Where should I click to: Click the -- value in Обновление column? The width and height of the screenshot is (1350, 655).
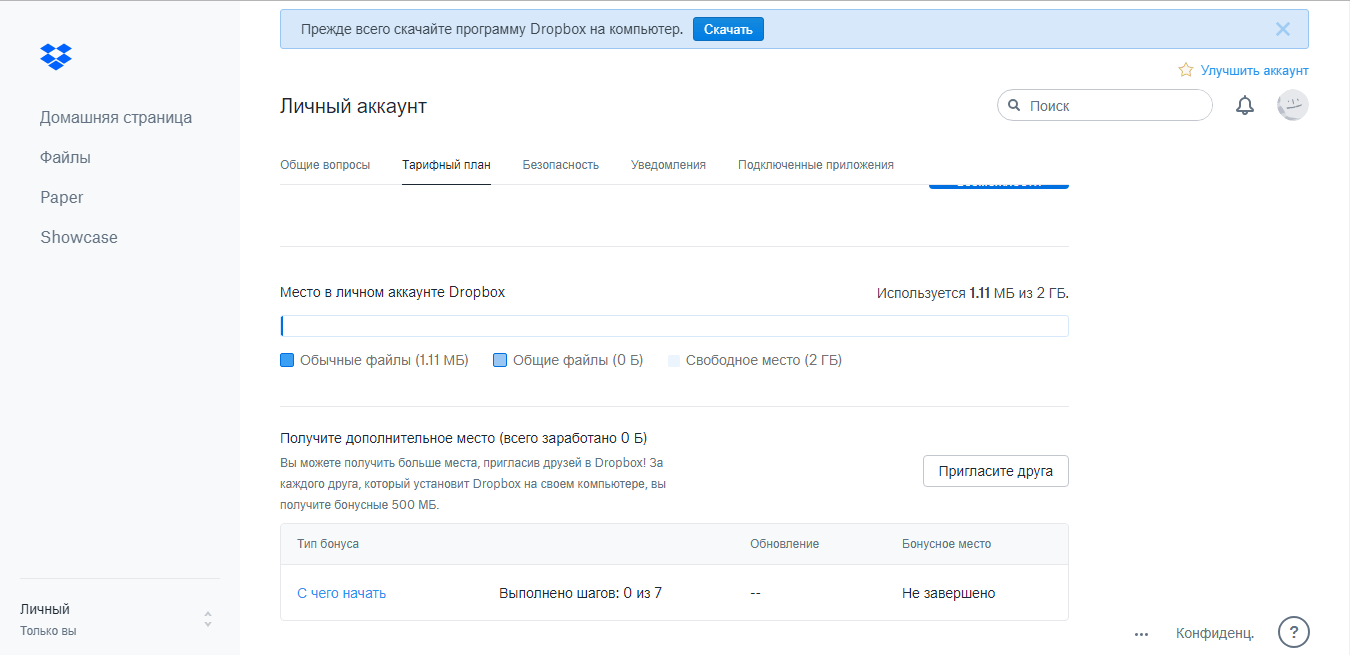coord(756,593)
